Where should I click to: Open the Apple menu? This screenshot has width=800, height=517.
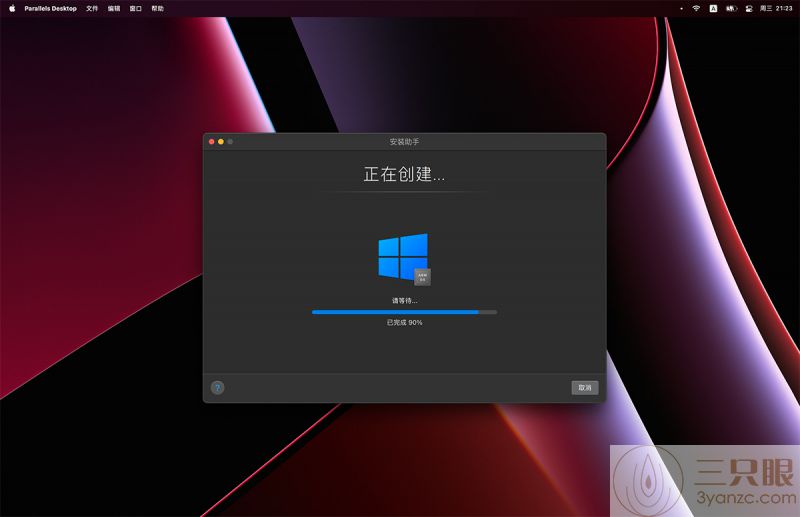[x=12, y=8]
